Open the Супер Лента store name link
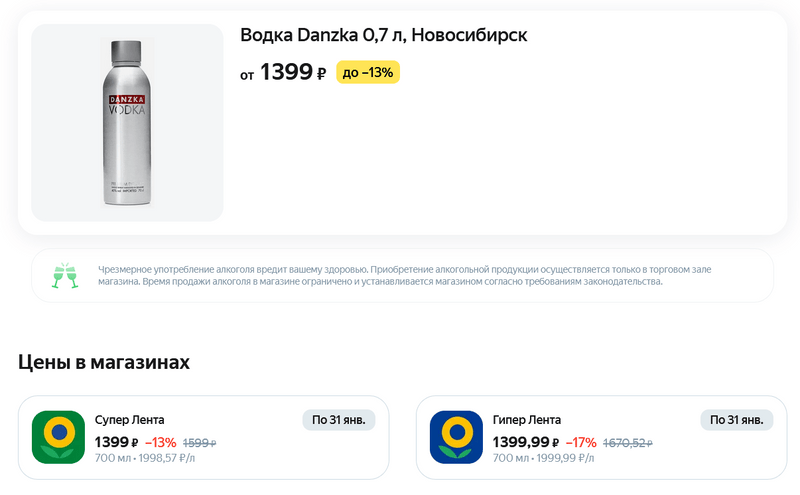 click(x=129, y=420)
